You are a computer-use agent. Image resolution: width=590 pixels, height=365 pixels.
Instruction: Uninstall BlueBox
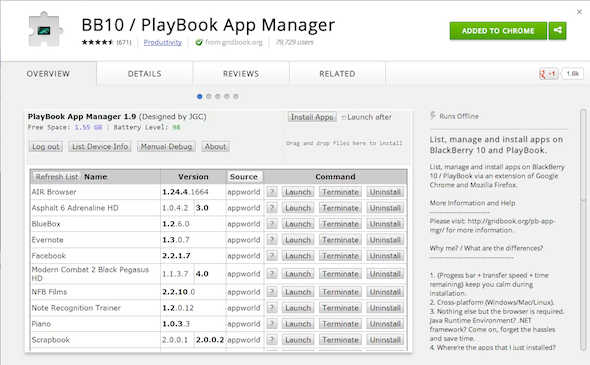click(x=385, y=224)
